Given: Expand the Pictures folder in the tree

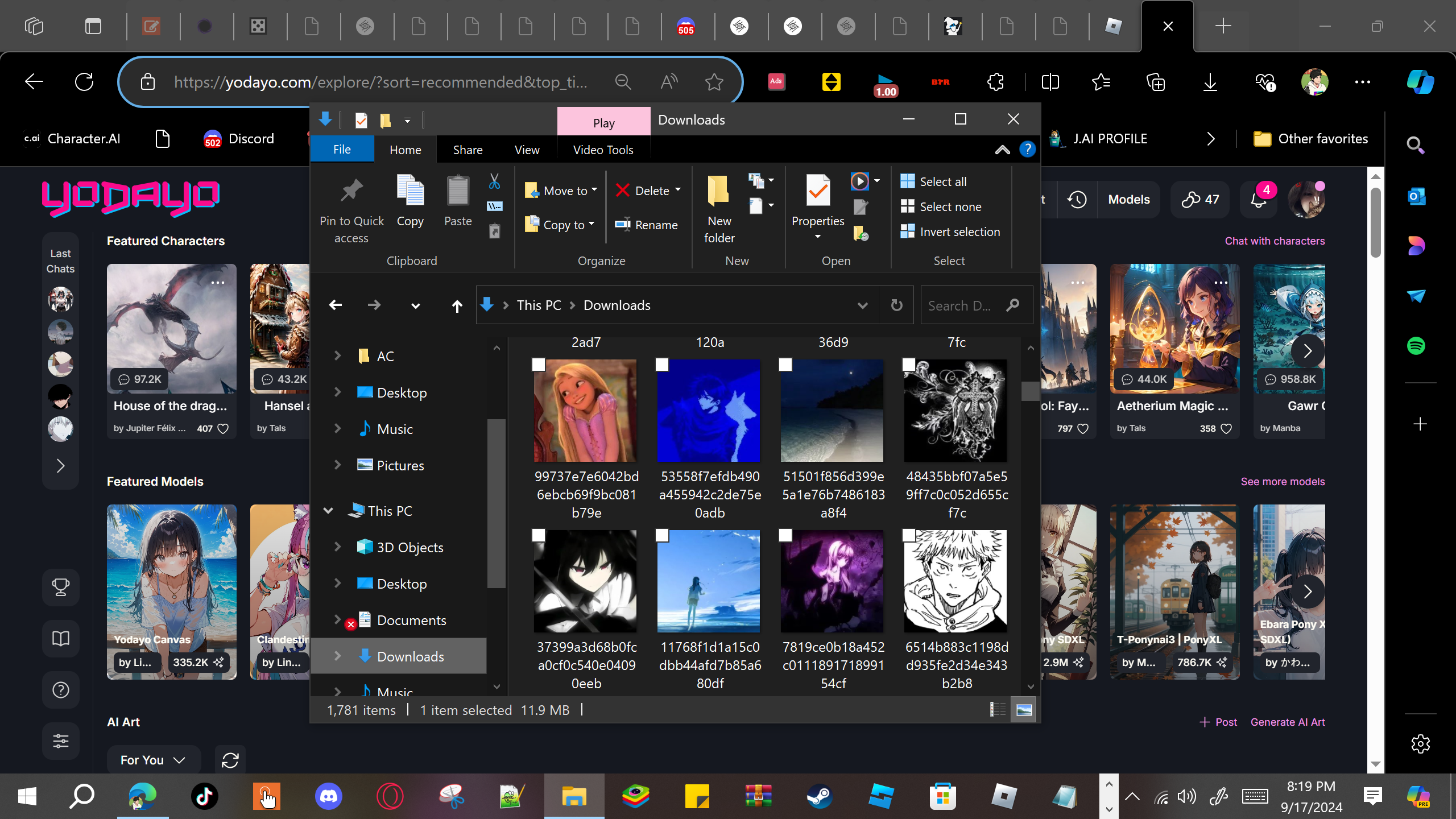Looking at the screenshot, I should coord(337,465).
